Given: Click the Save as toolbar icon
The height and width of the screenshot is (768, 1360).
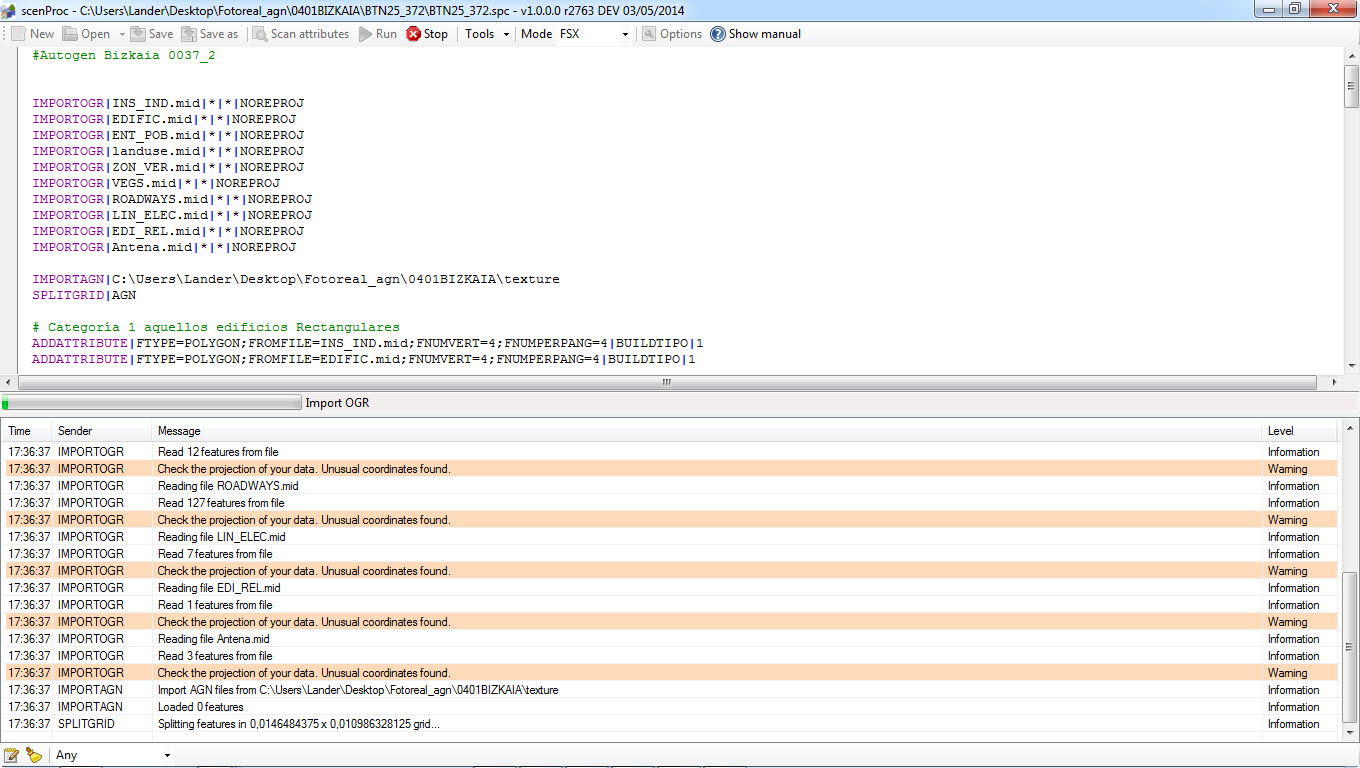Looking at the screenshot, I should pos(189,34).
